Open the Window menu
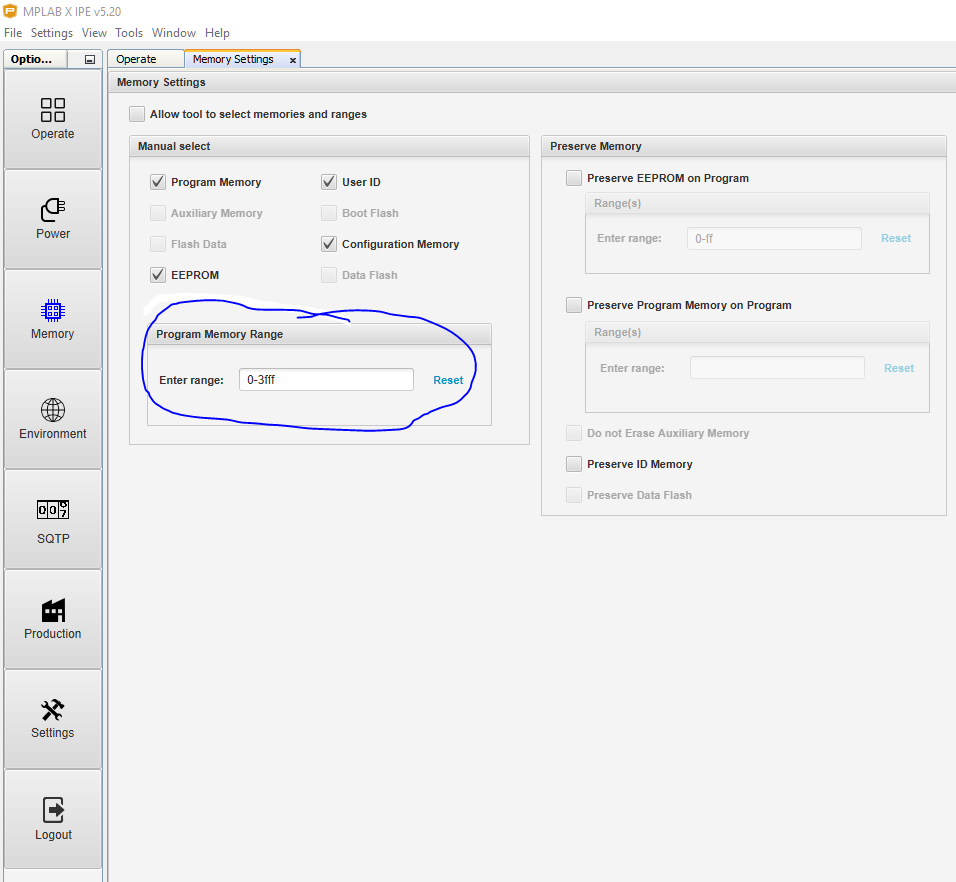The height and width of the screenshot is (882, 956). [174, 33]
